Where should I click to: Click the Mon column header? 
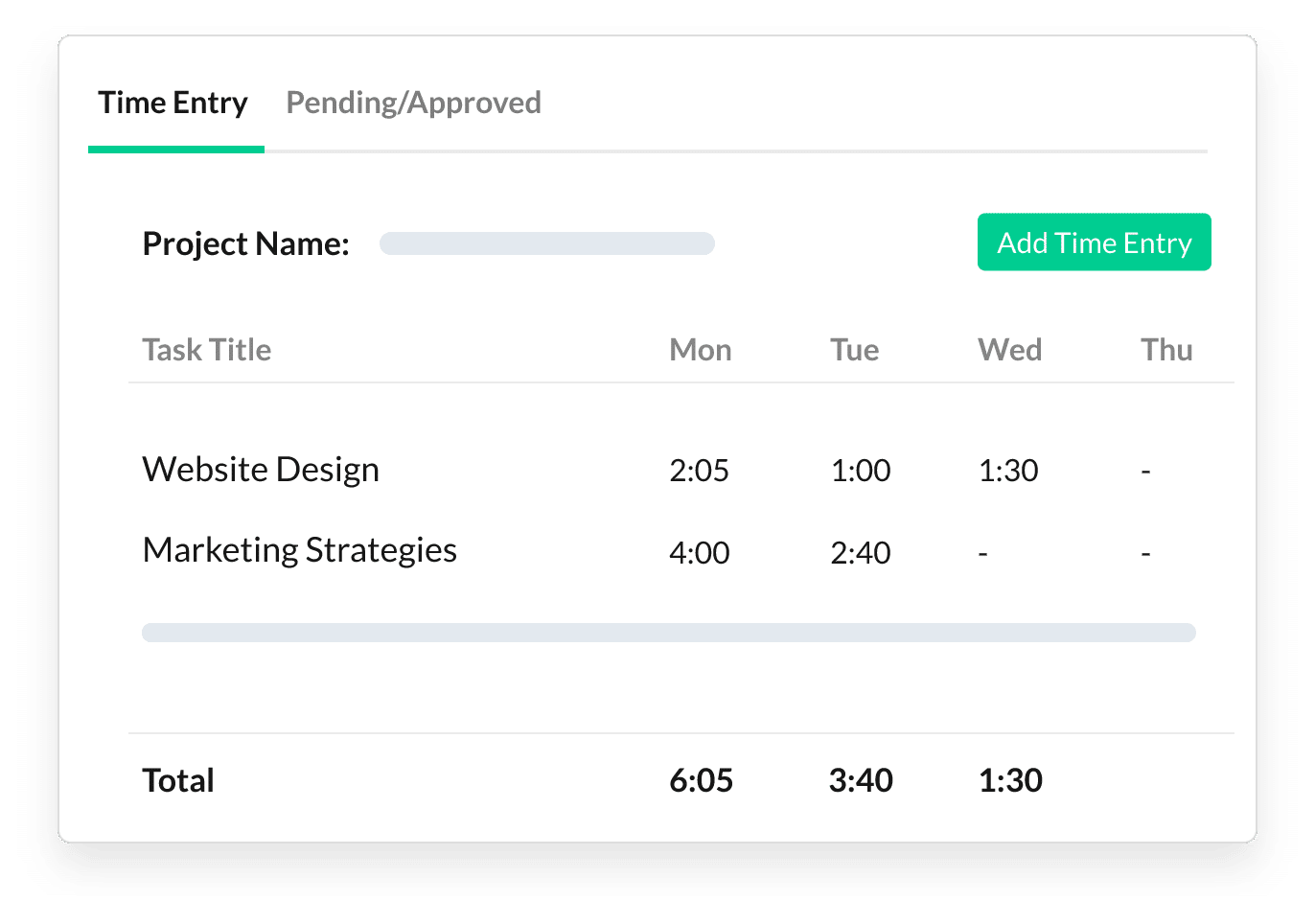pyautogui.click(x=700, y=349)
